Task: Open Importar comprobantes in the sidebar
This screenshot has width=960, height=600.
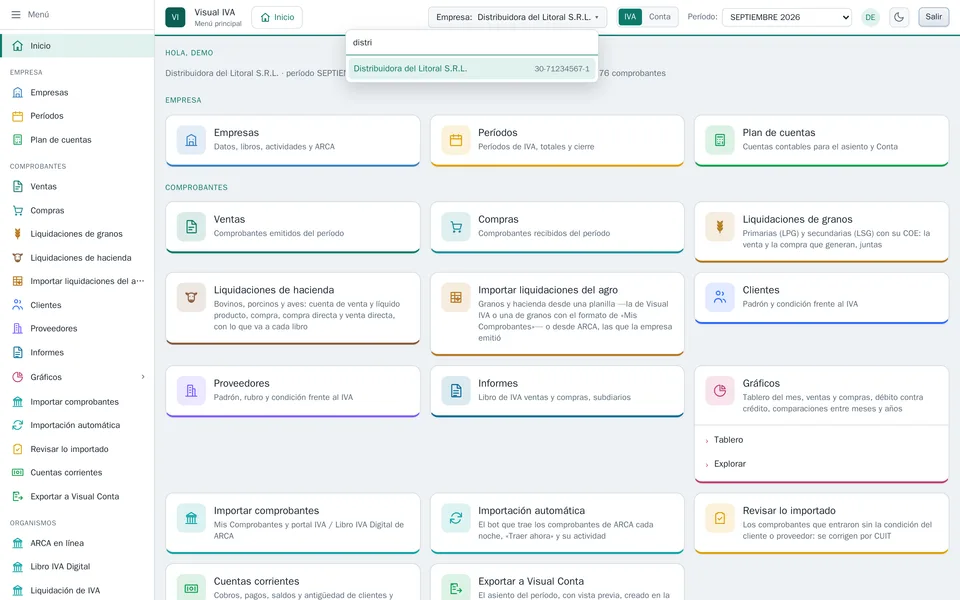Action: (x=77, y=402)
